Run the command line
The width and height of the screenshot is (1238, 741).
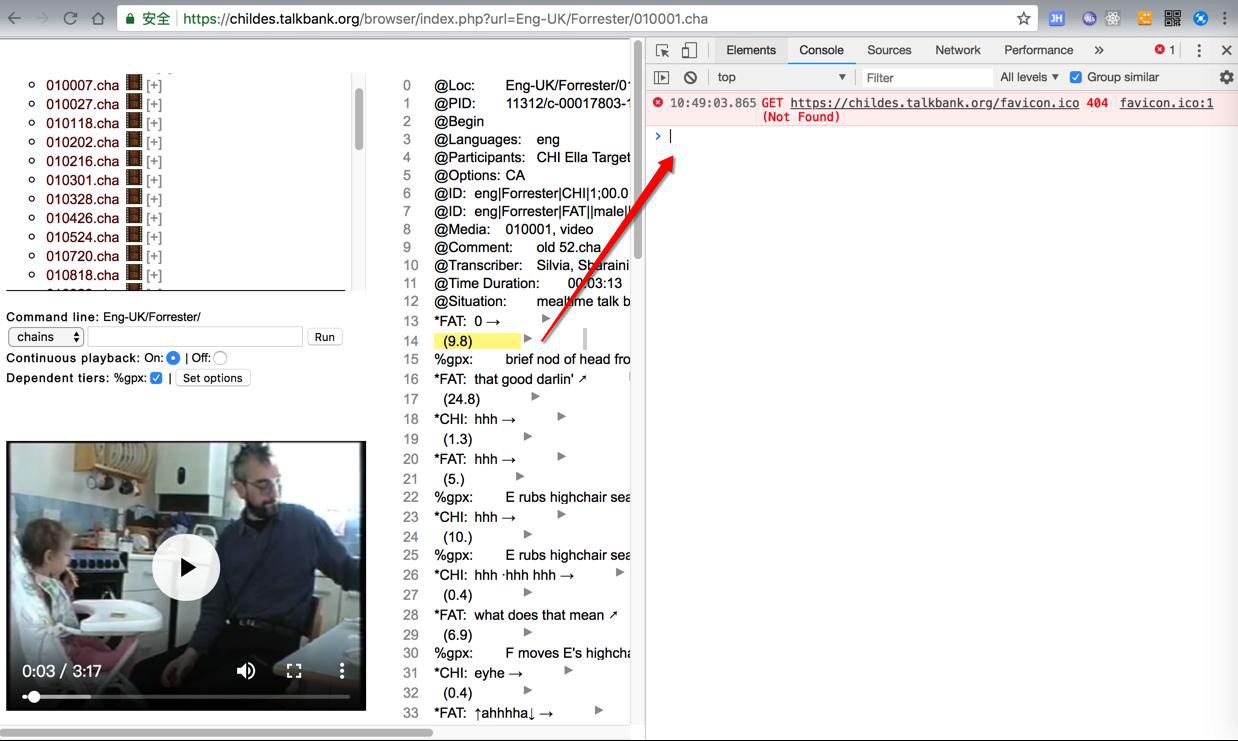(x=324, y=337)
